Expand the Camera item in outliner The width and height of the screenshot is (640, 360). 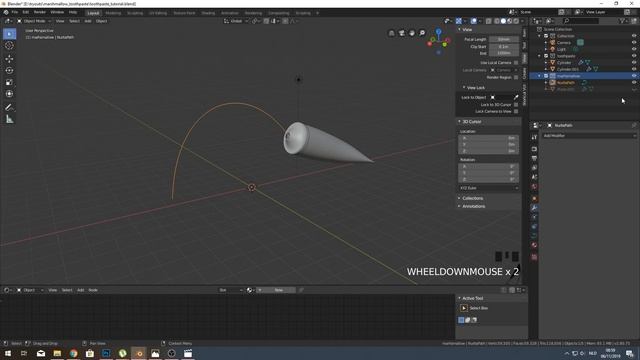point(546,42)
